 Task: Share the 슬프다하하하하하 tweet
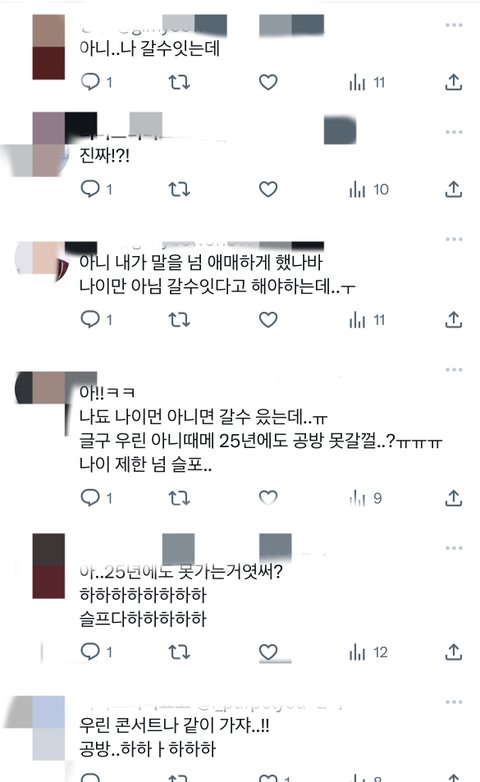[454, 652]
